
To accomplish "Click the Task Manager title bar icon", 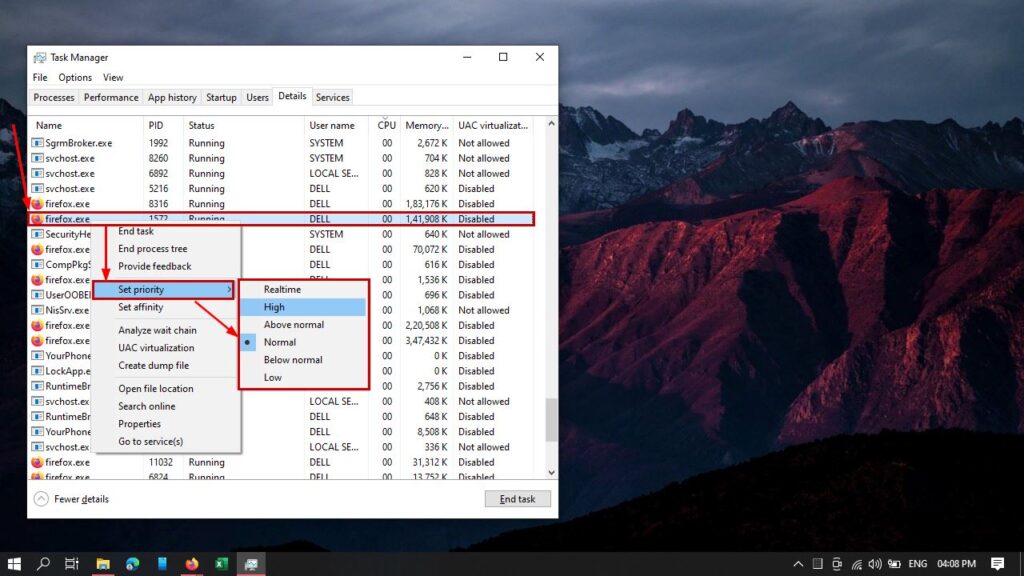I will point(40,57).
